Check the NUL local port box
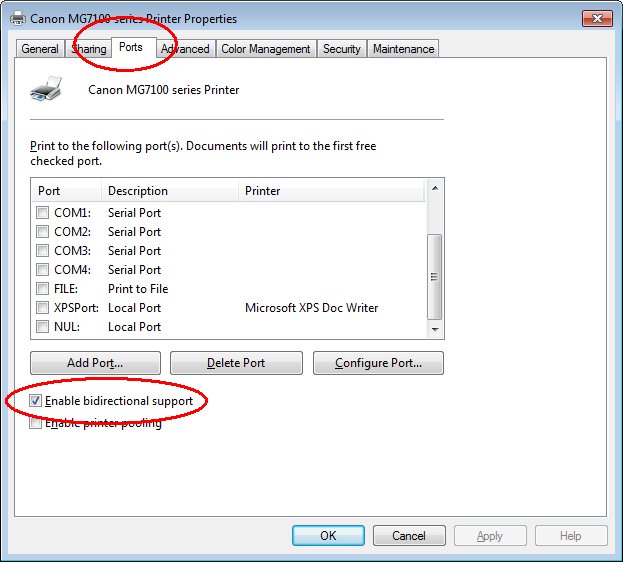 42,327
